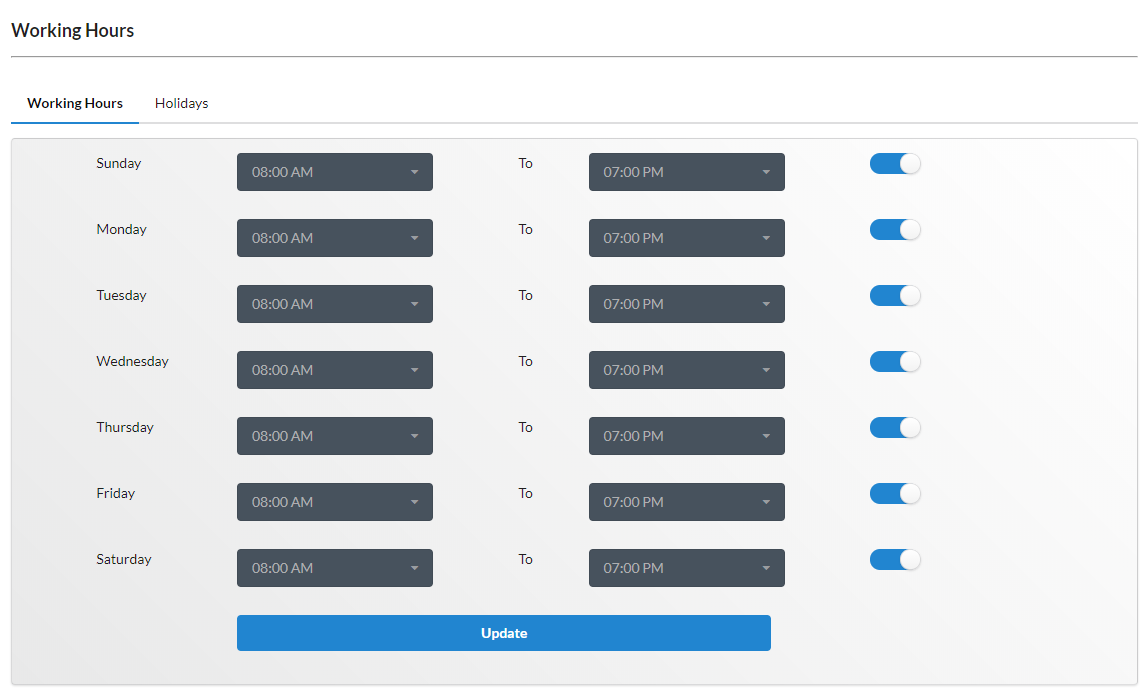The image size is (1147, 696).
Task: Click the Tuesday day label
Action: (x=121, y=295)
